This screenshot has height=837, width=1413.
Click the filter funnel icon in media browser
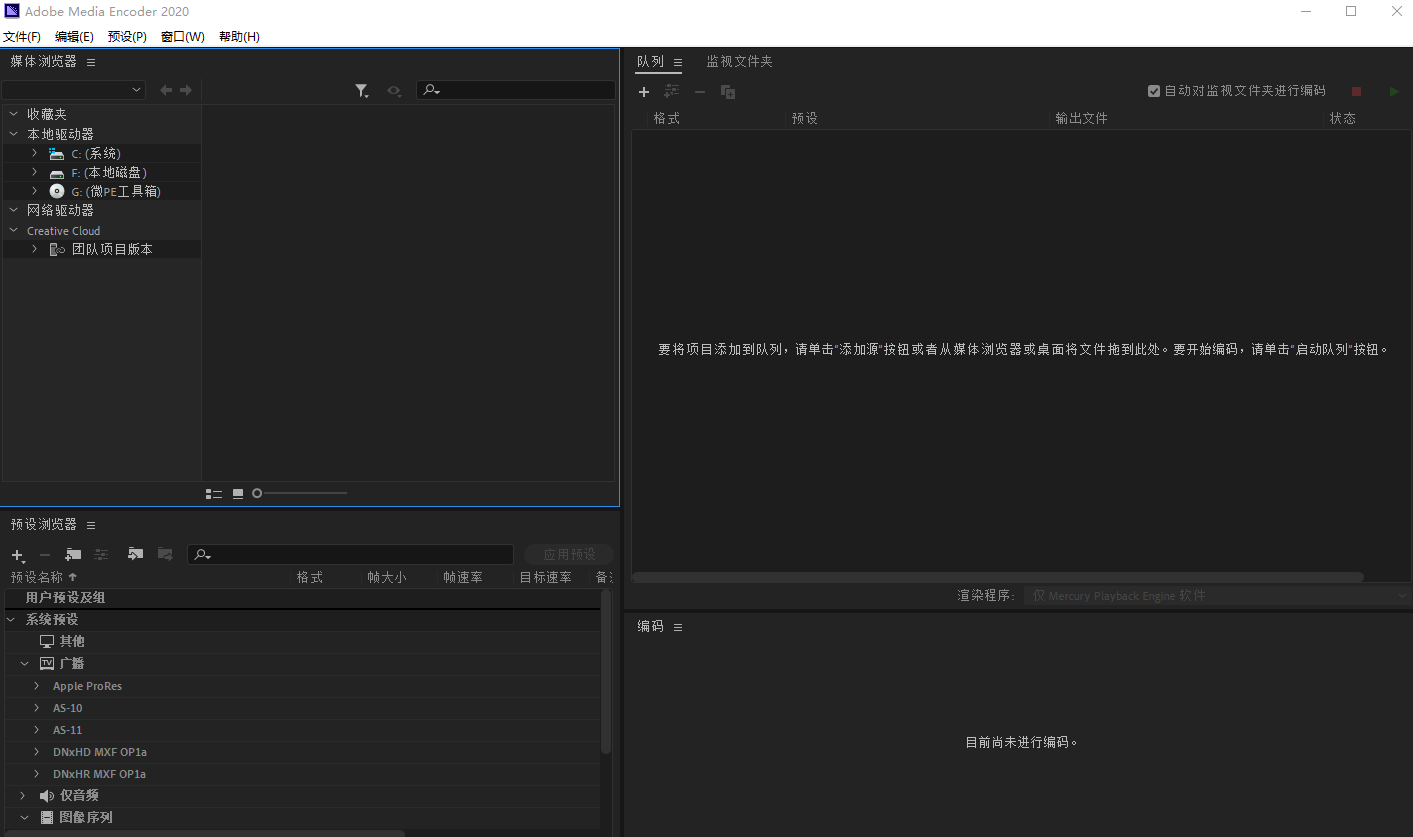click(x=361, y=91)
